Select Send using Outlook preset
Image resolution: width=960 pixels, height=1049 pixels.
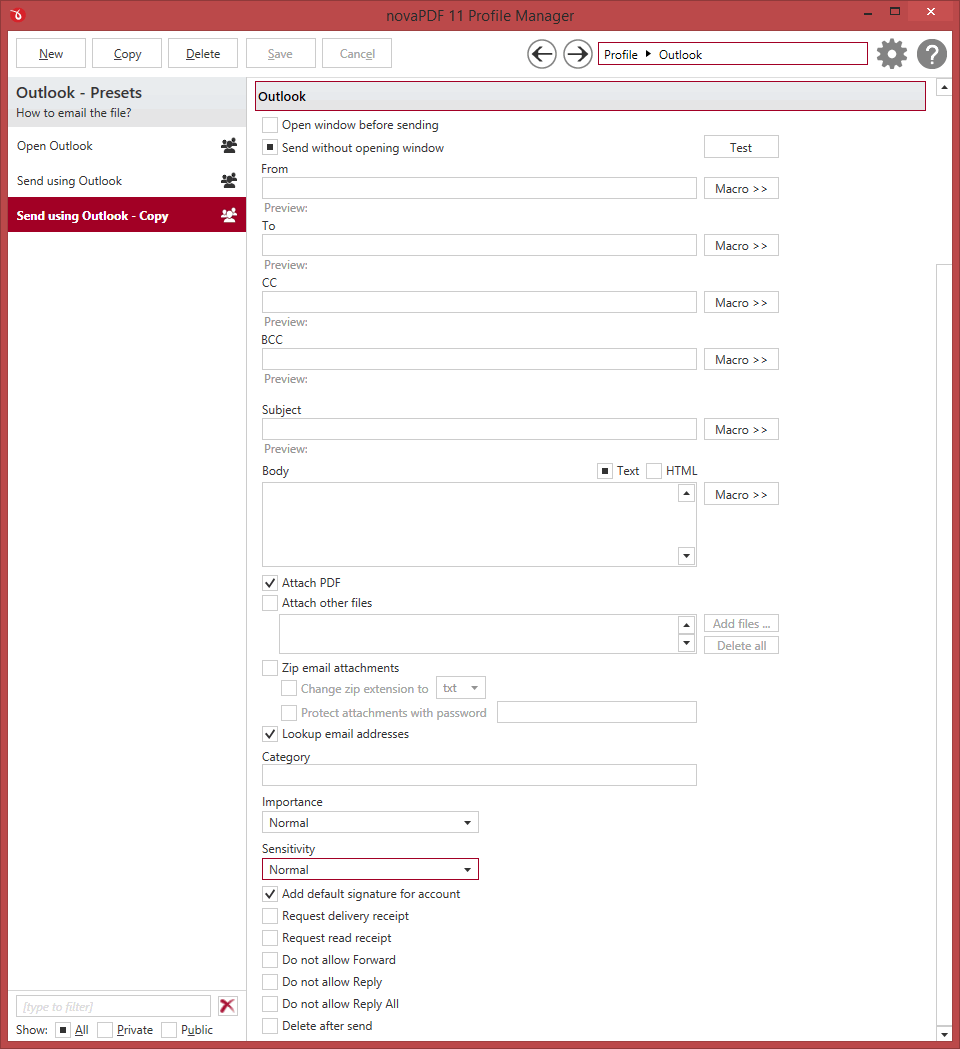point(127,181)
